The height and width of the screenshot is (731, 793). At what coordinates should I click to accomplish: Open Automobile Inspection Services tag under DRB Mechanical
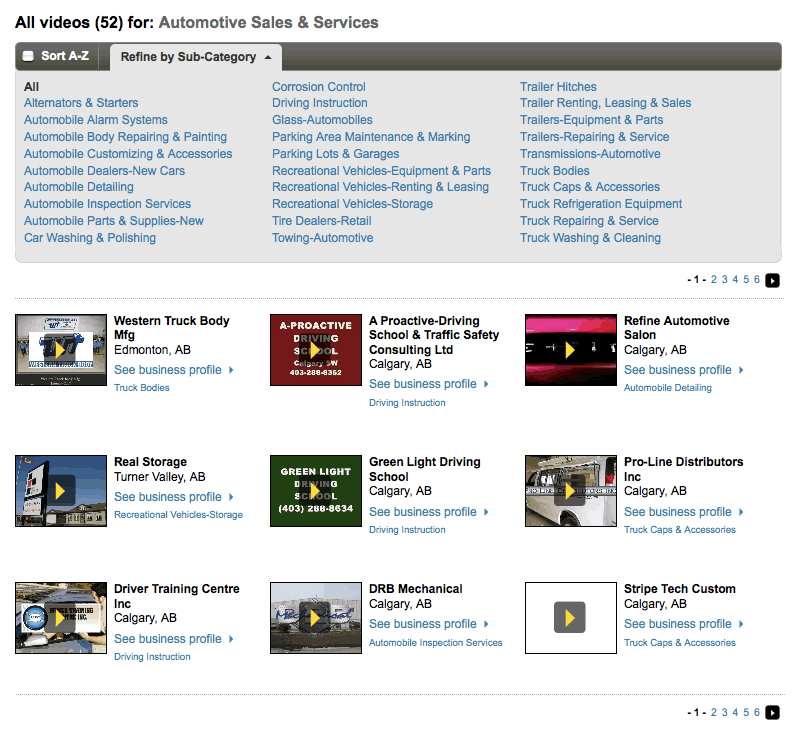point(435,642)
